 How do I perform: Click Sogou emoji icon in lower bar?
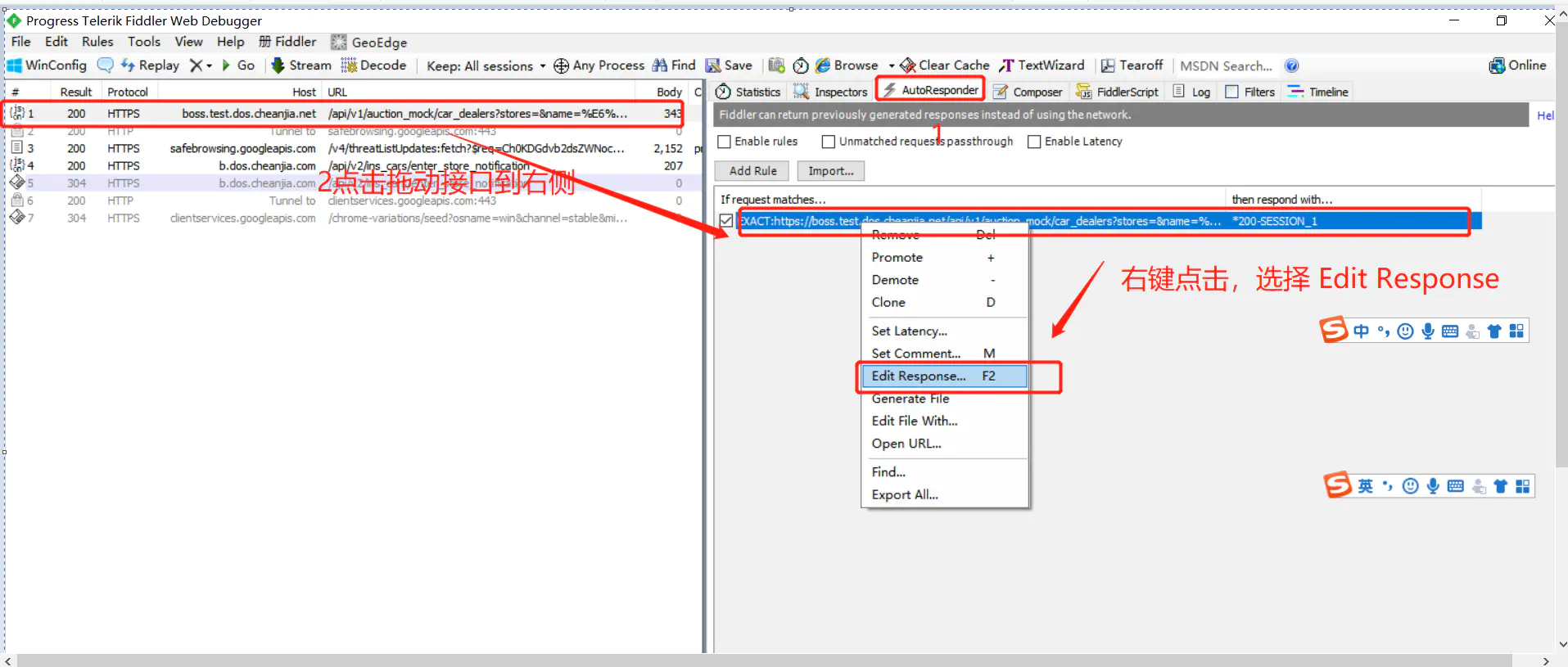[x=1410, y=486]
